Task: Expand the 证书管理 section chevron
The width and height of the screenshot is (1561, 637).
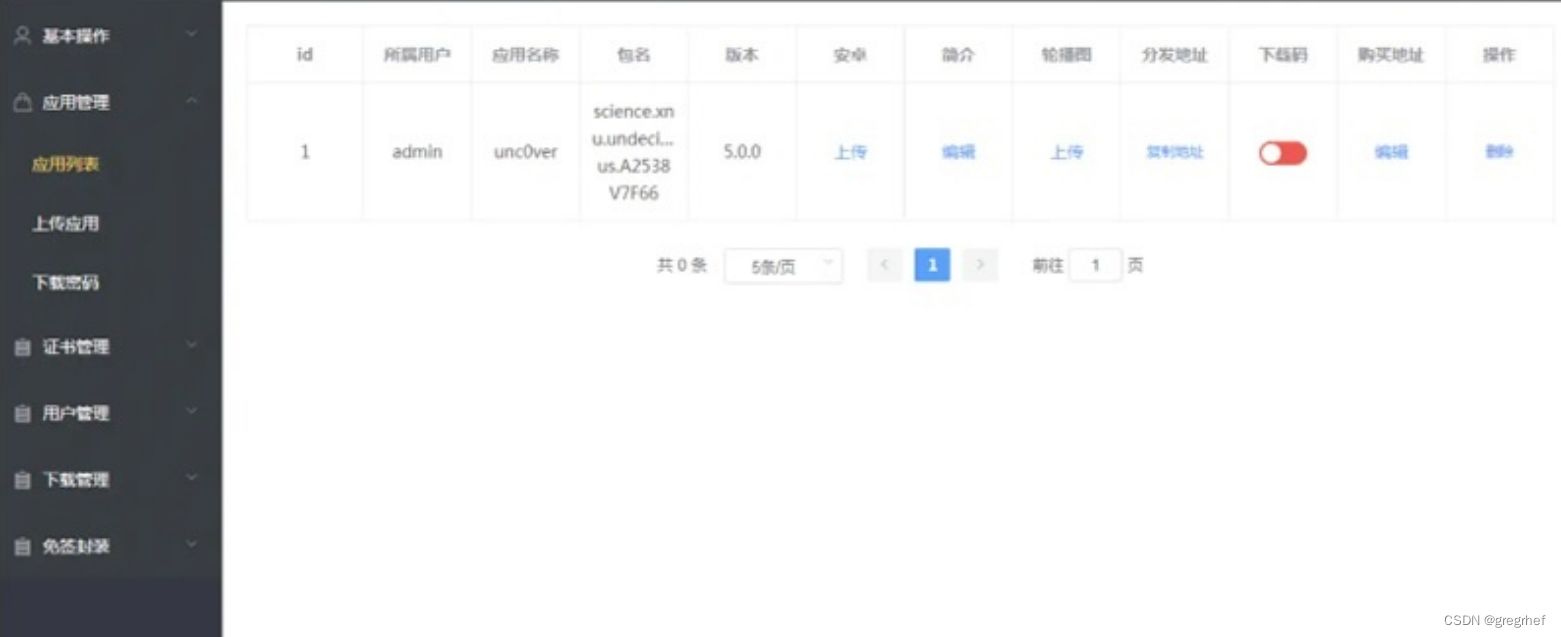Action: (x=191, y=347)
